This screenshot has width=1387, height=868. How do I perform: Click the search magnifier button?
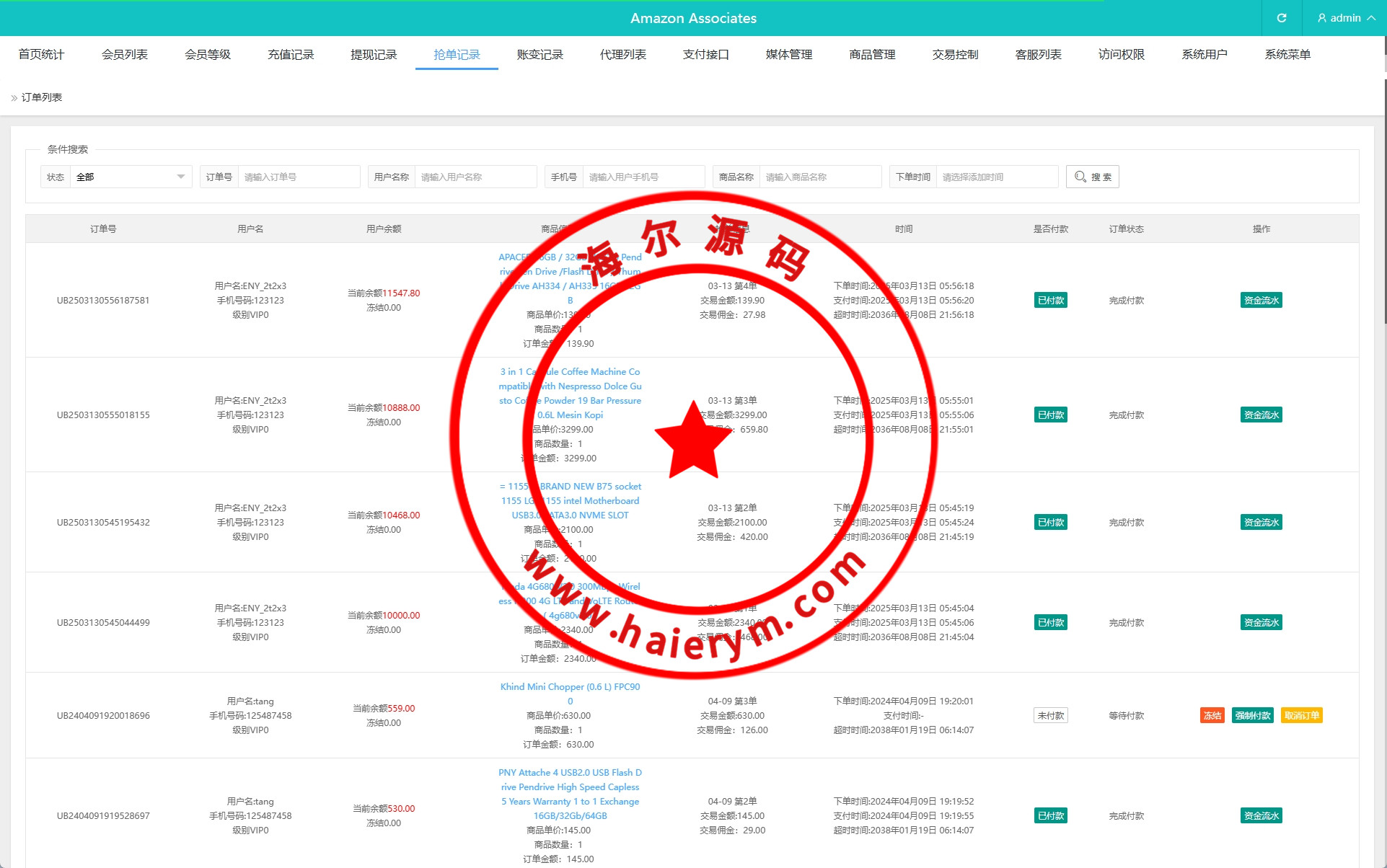point(1092,177)
